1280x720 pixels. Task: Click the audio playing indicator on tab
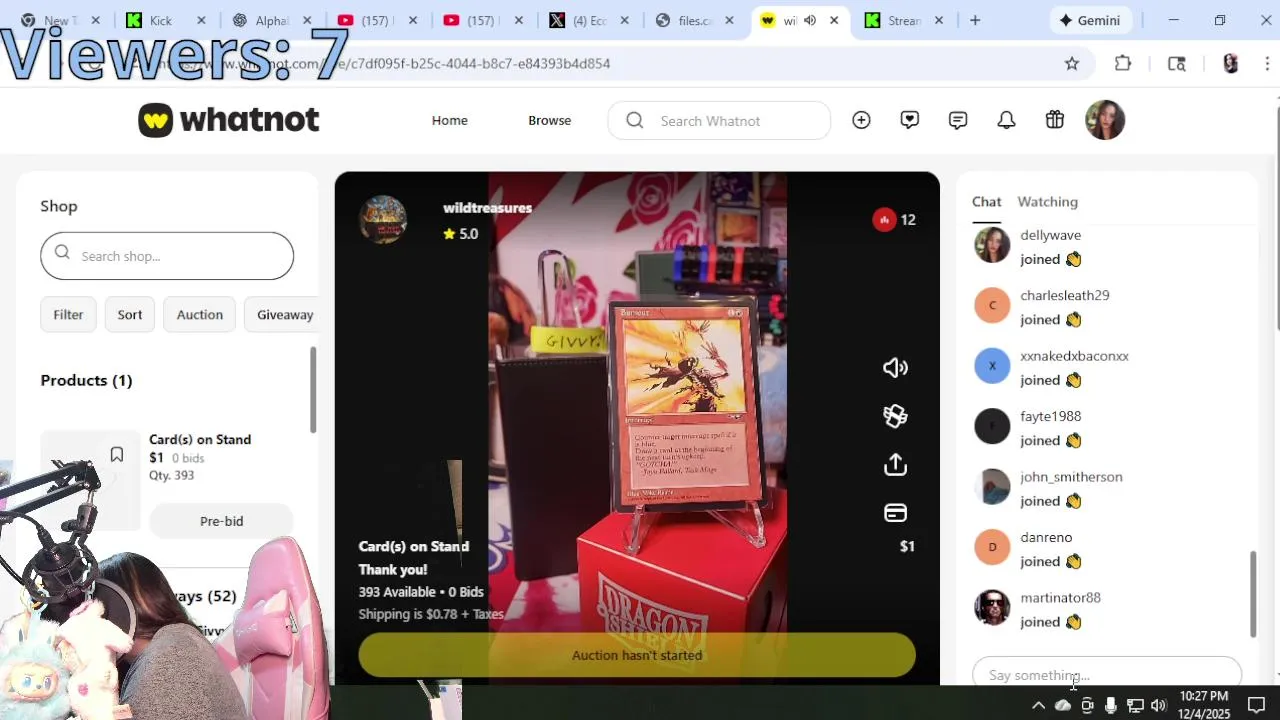(x=810, y=20)
